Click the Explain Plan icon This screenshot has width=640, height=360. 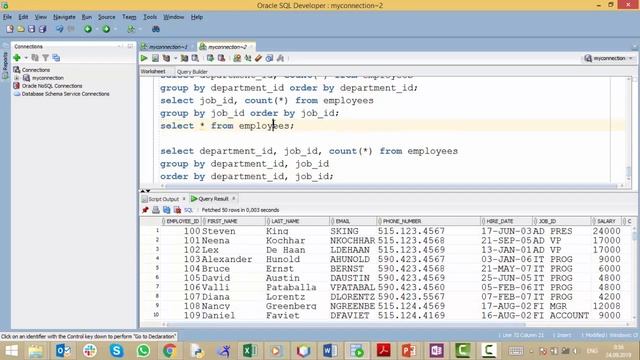coord(166,58)
